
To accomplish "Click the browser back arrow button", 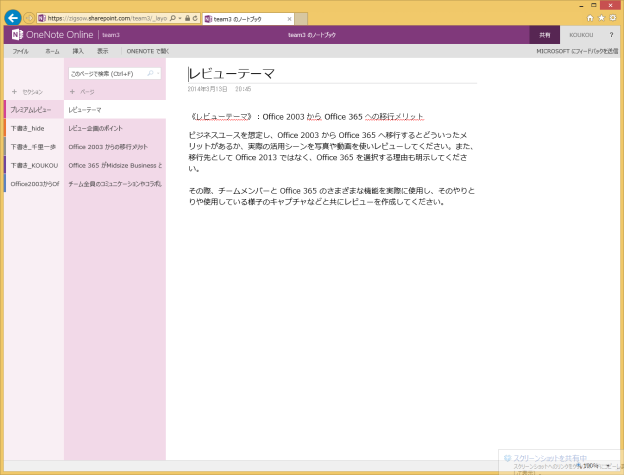I will (x=12, y=18).
